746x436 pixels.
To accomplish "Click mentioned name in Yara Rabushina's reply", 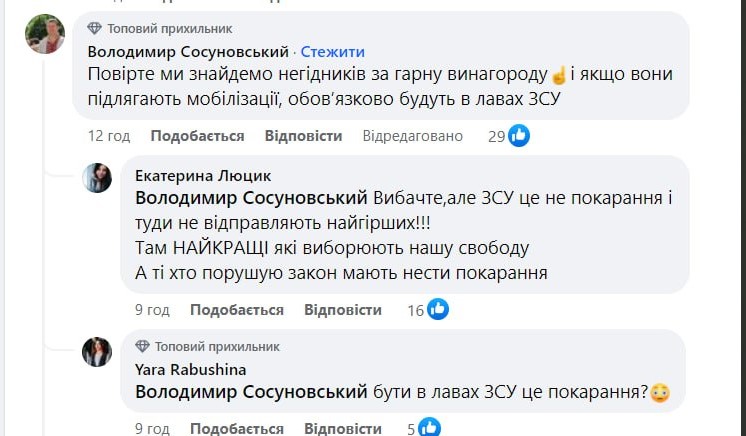I will (x=250, y=392).
